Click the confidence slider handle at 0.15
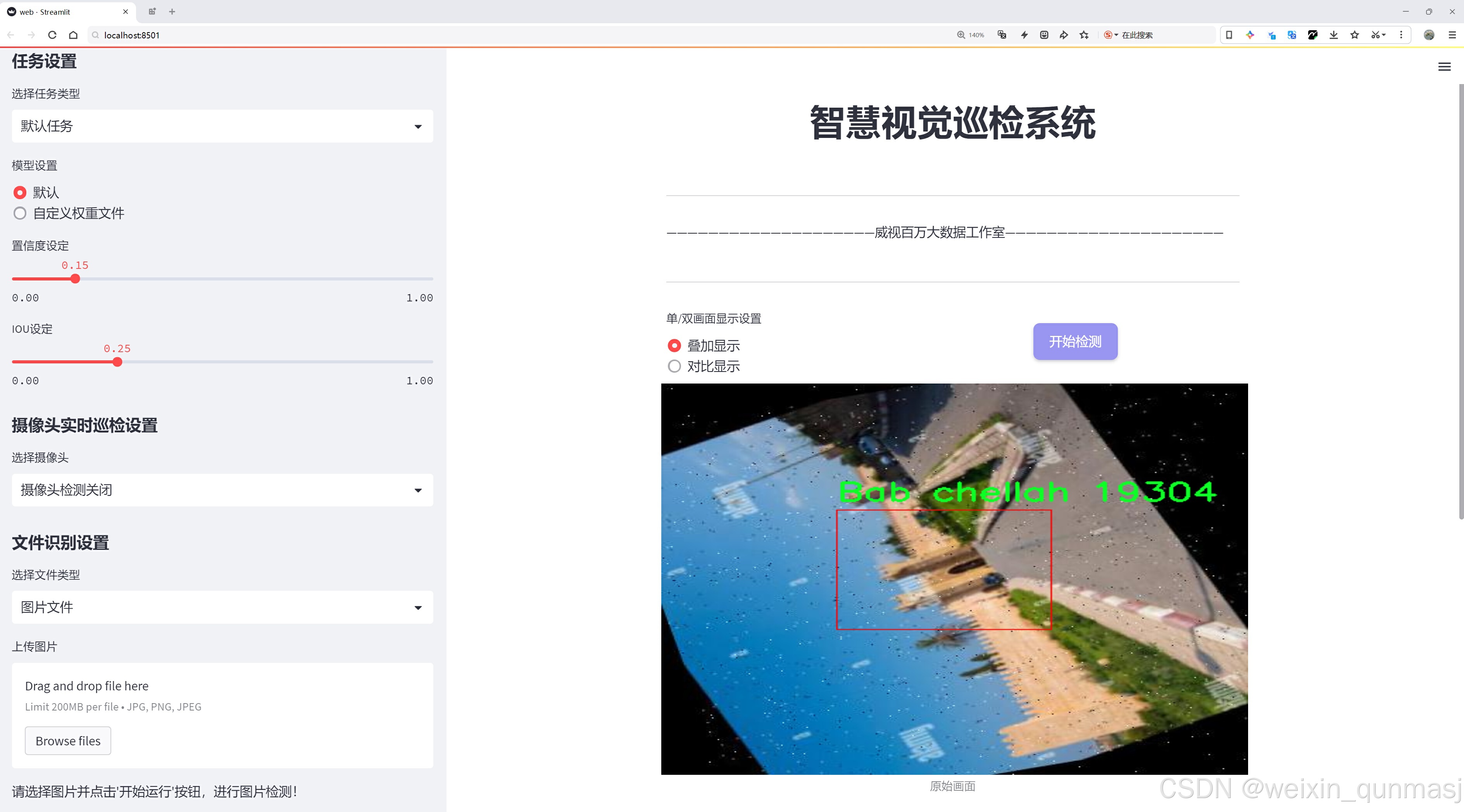This screenshot has width=1464, height=812. click(75, 279)
